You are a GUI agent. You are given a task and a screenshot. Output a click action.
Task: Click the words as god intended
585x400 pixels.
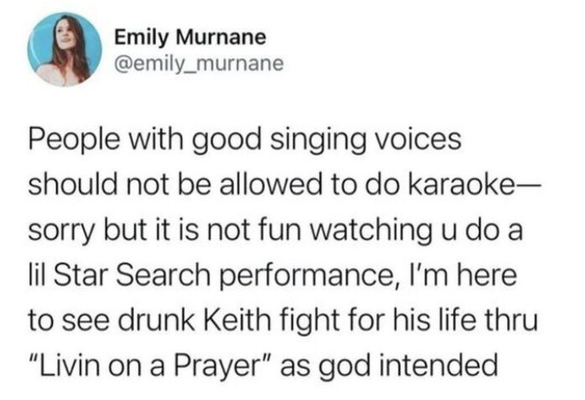coord(389,365)
